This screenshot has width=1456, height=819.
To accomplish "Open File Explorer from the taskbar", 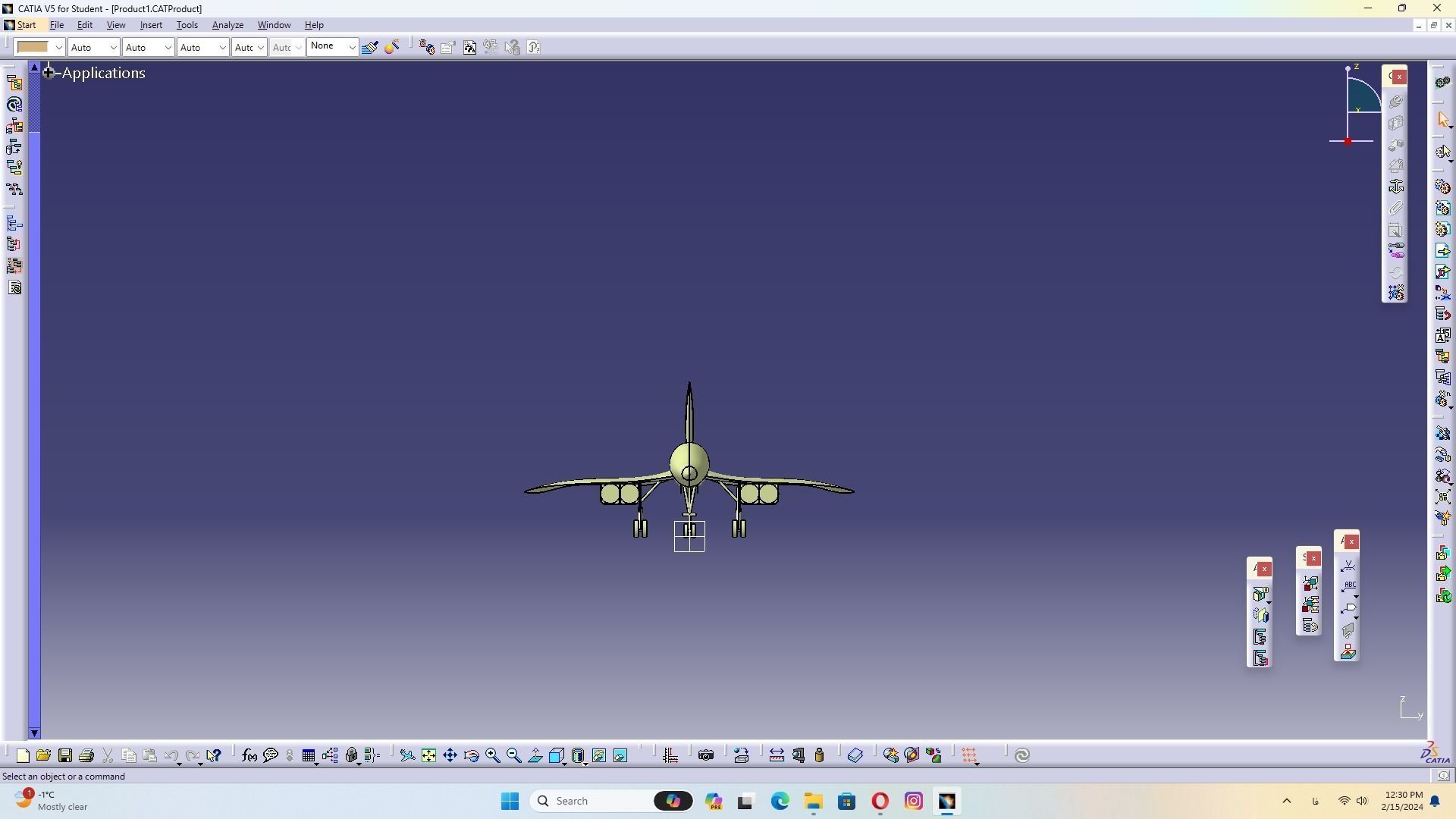I will click(x=814, y=801).
